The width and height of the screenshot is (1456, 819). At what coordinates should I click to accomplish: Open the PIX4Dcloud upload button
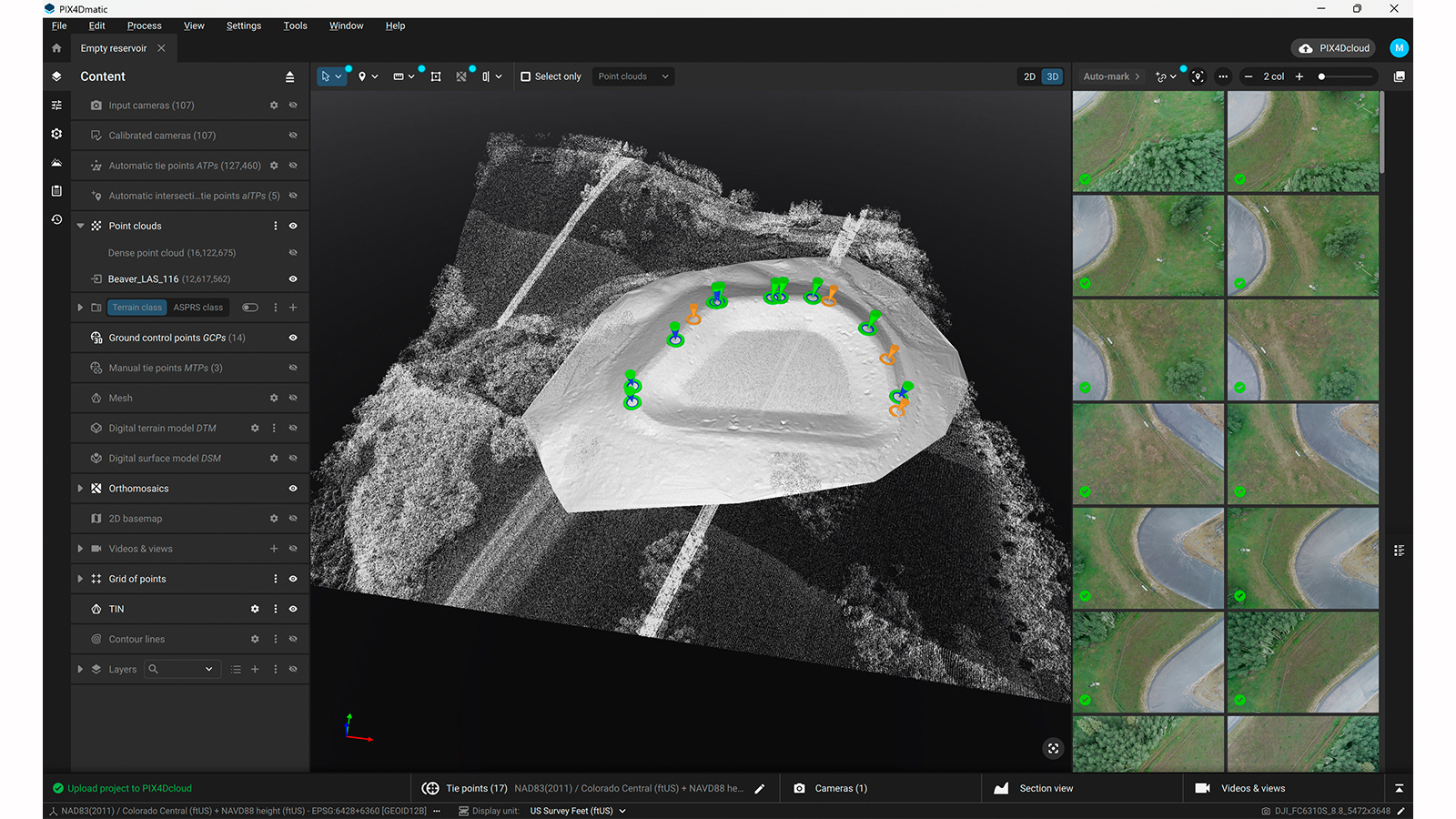(x=1333, y=48)
